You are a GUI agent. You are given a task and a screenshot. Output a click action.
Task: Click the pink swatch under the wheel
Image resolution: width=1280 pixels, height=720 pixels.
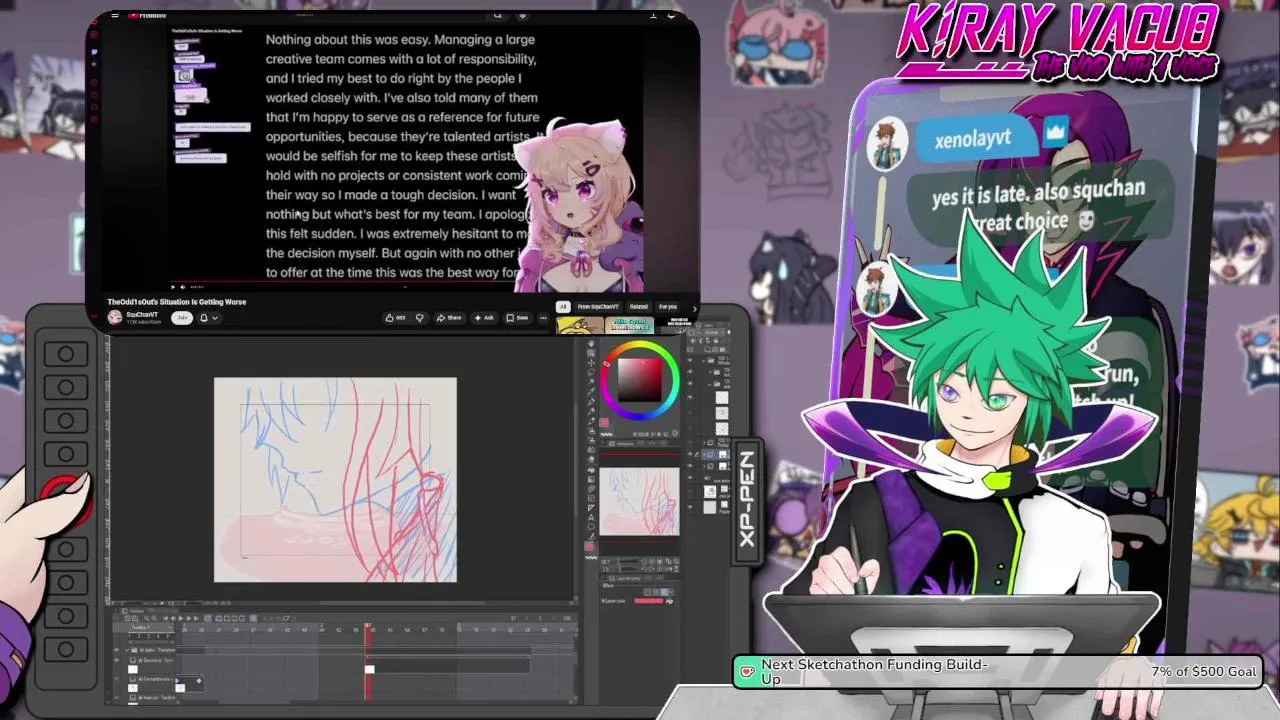click(x=604, y=422)
